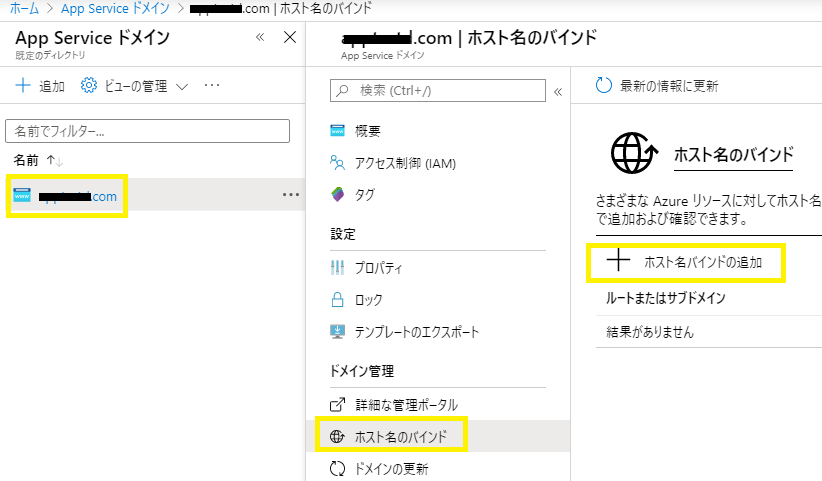Click the ホスト名のバインド globe menu icon

pos(337,436)
